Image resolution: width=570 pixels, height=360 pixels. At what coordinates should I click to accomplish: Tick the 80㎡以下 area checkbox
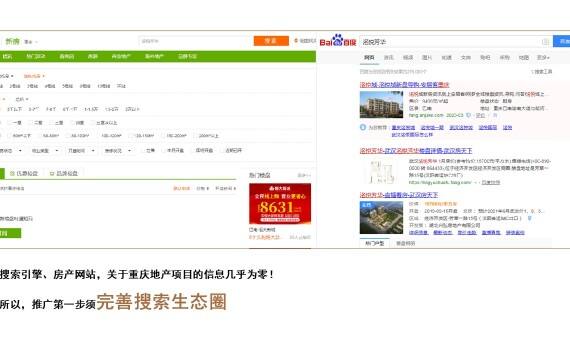click(x=10, y=136)
